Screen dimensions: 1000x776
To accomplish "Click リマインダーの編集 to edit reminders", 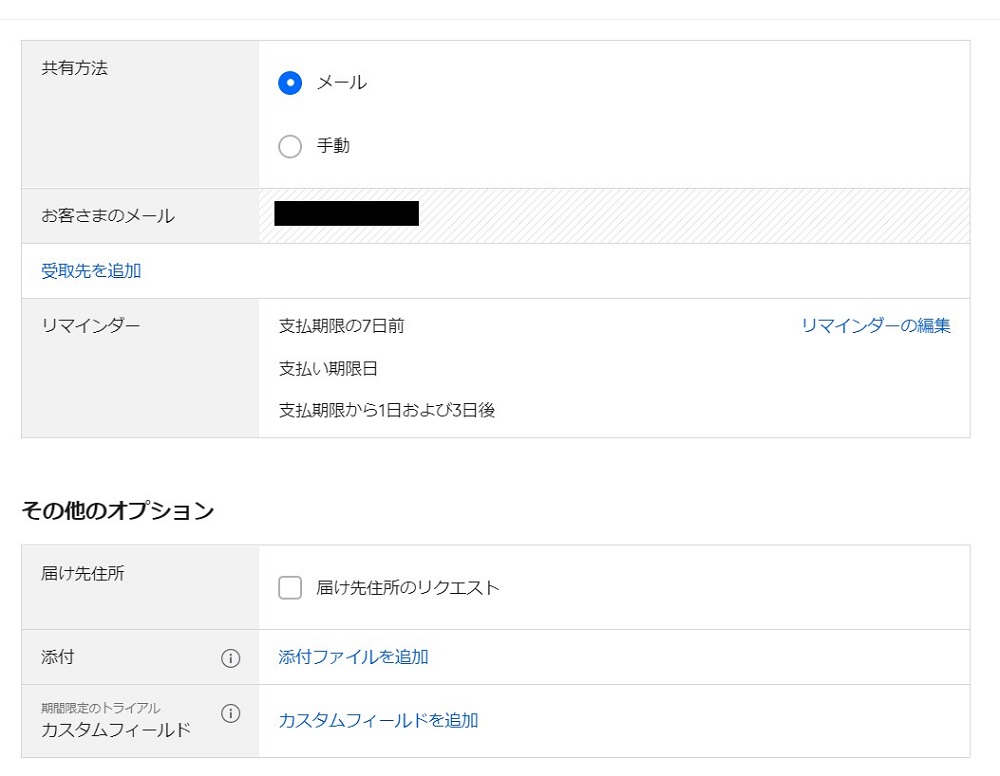I will coord(875,325).
